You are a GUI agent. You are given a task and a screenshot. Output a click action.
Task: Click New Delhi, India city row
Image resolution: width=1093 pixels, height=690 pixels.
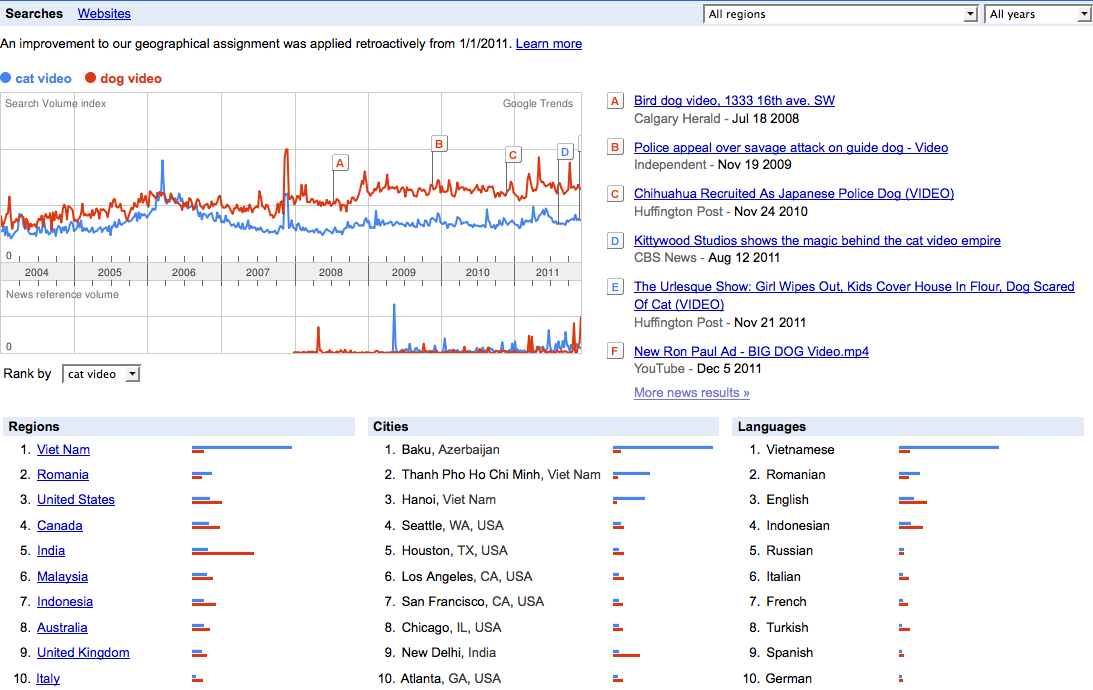(449, 652)
